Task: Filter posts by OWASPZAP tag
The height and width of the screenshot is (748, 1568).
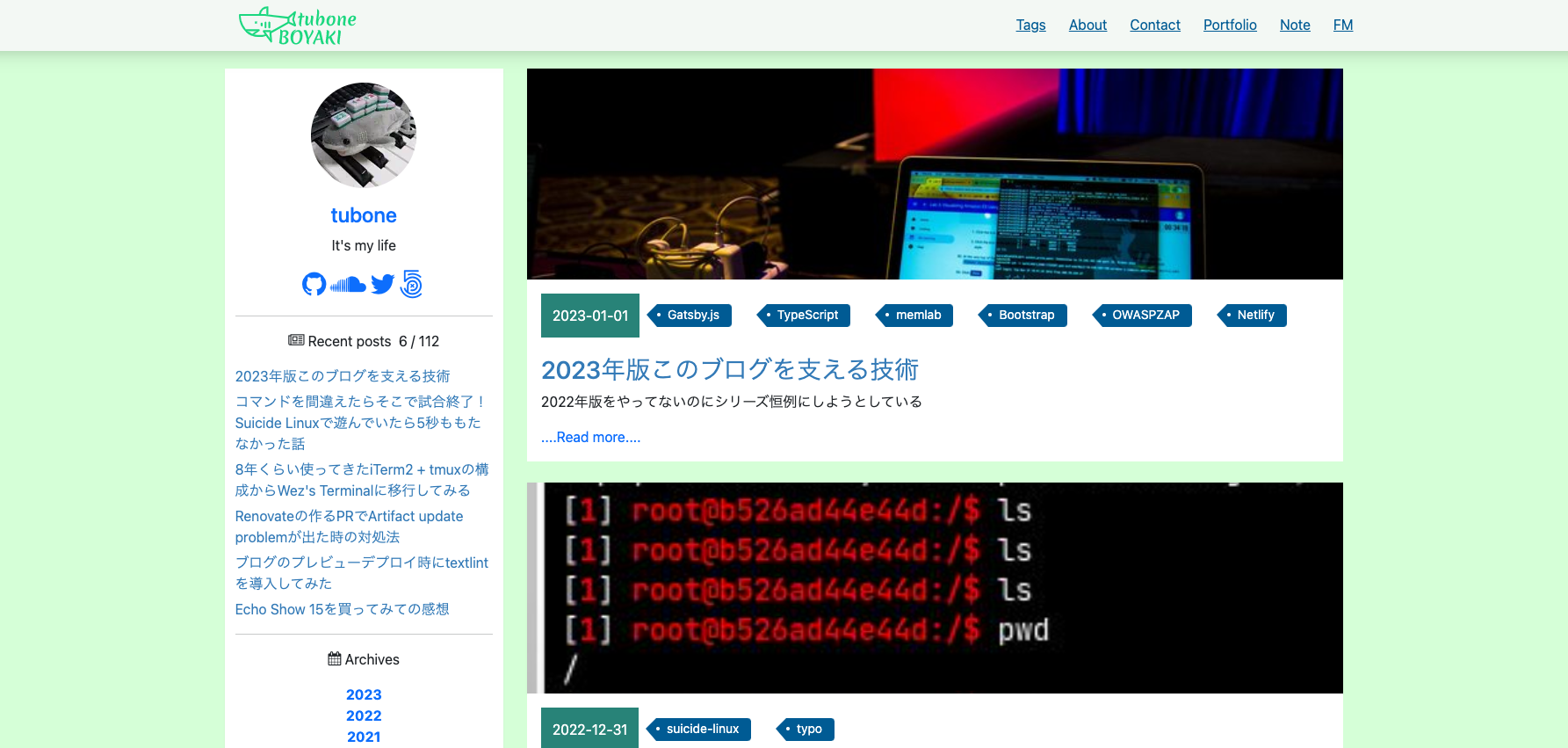Action: (x=1145, y=315)
